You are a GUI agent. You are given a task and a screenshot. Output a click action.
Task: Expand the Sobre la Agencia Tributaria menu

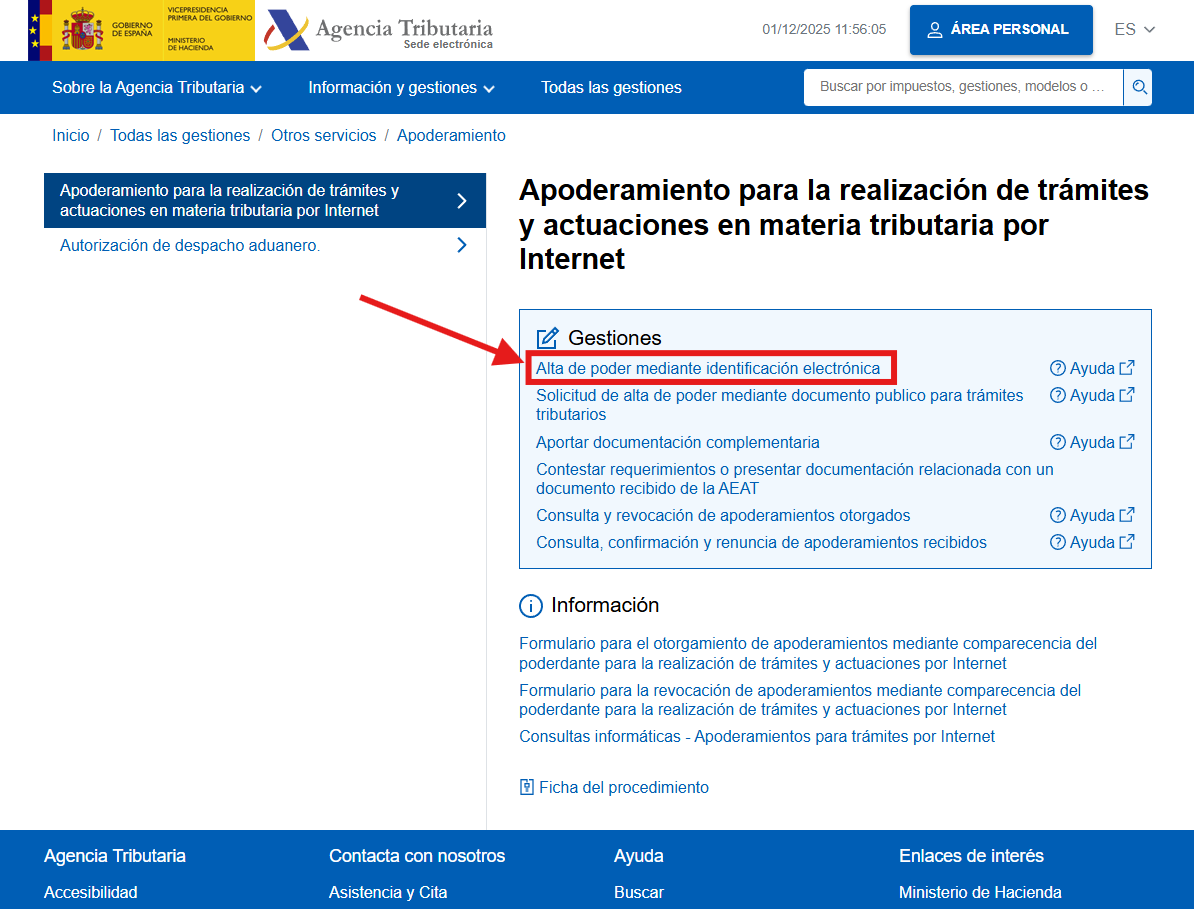156,87
